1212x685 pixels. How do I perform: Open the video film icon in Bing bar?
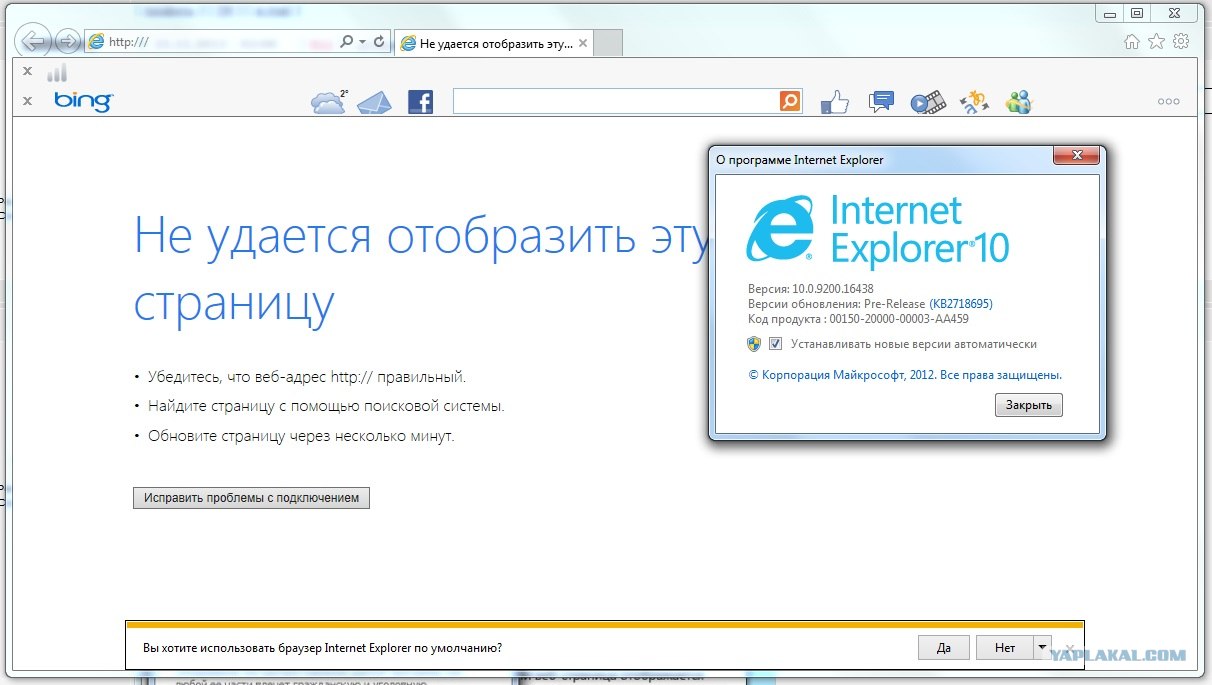click(927, 102)
